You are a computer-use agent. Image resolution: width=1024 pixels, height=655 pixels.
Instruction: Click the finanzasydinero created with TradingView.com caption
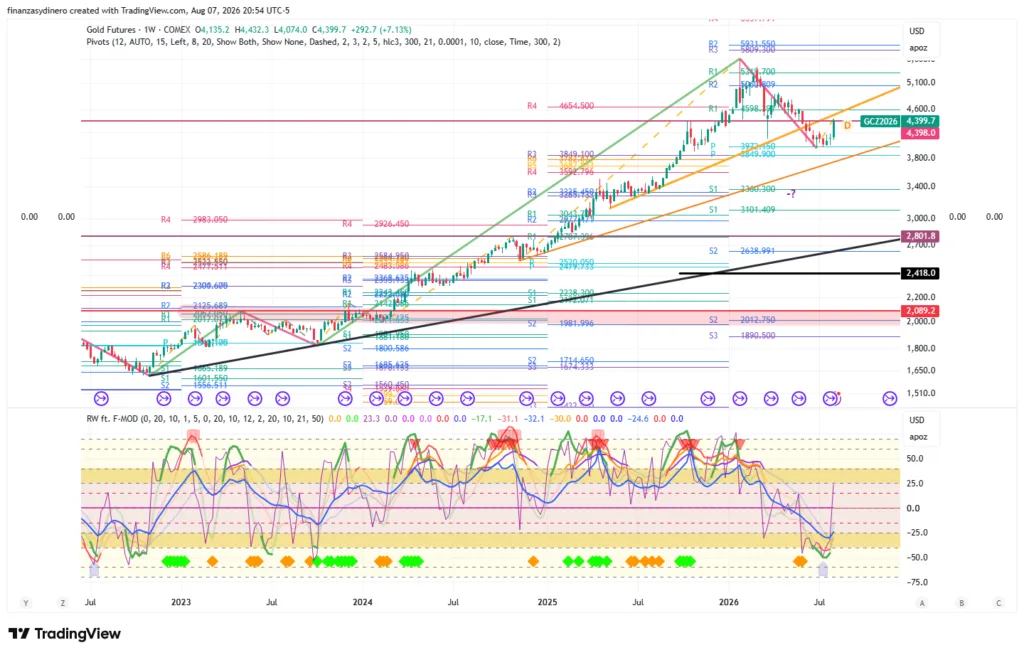click(148, 10)
